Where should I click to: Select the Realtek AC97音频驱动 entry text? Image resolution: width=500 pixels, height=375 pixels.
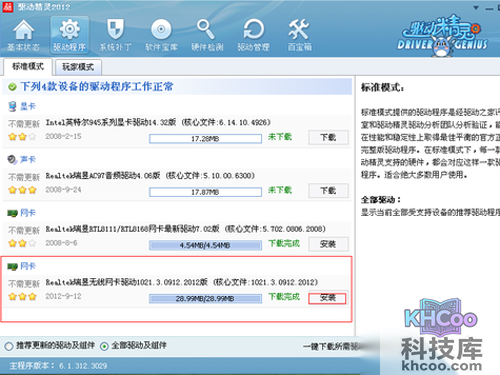[150, 176]
